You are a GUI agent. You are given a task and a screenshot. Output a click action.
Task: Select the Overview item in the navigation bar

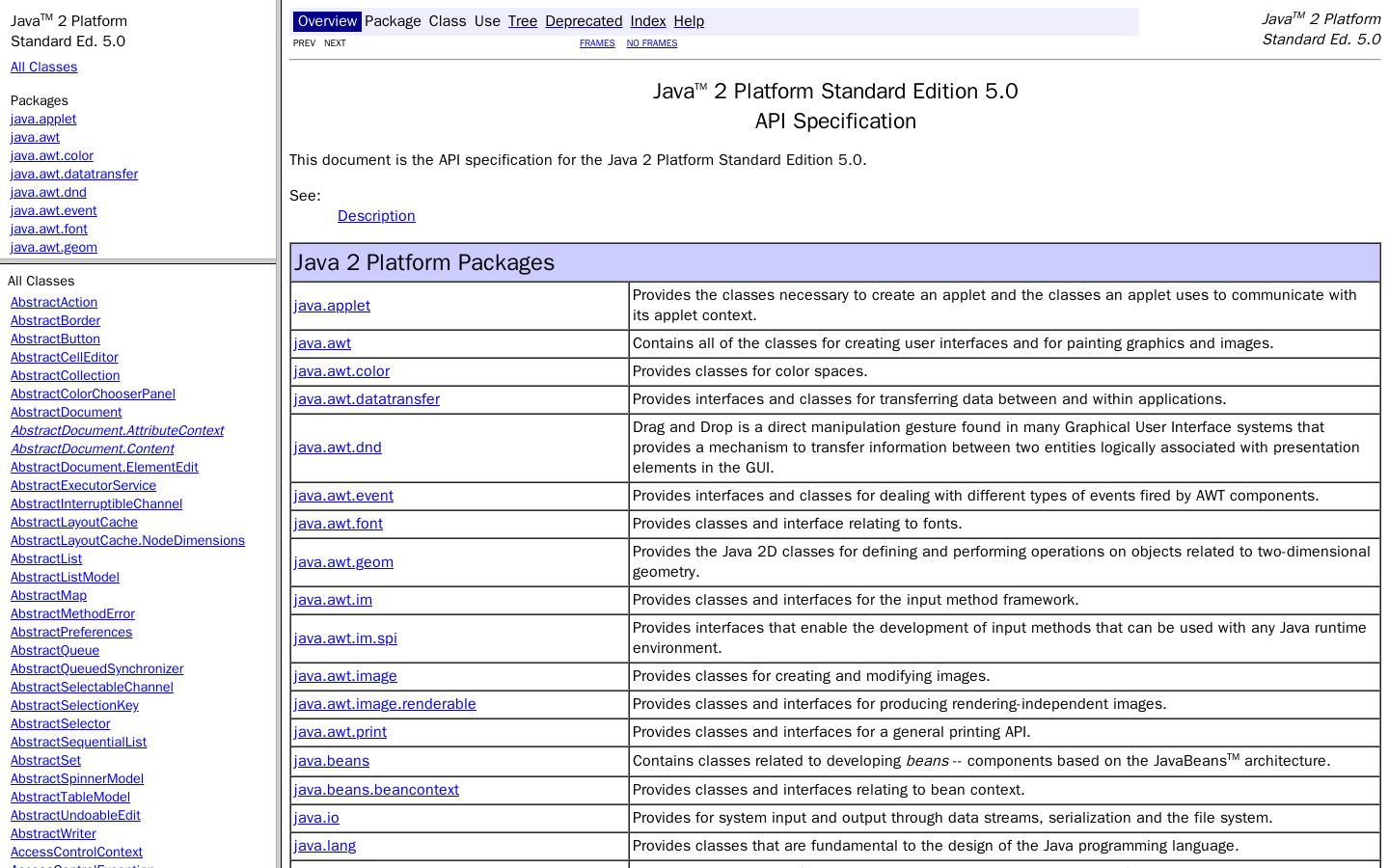(x=327, y=21)
